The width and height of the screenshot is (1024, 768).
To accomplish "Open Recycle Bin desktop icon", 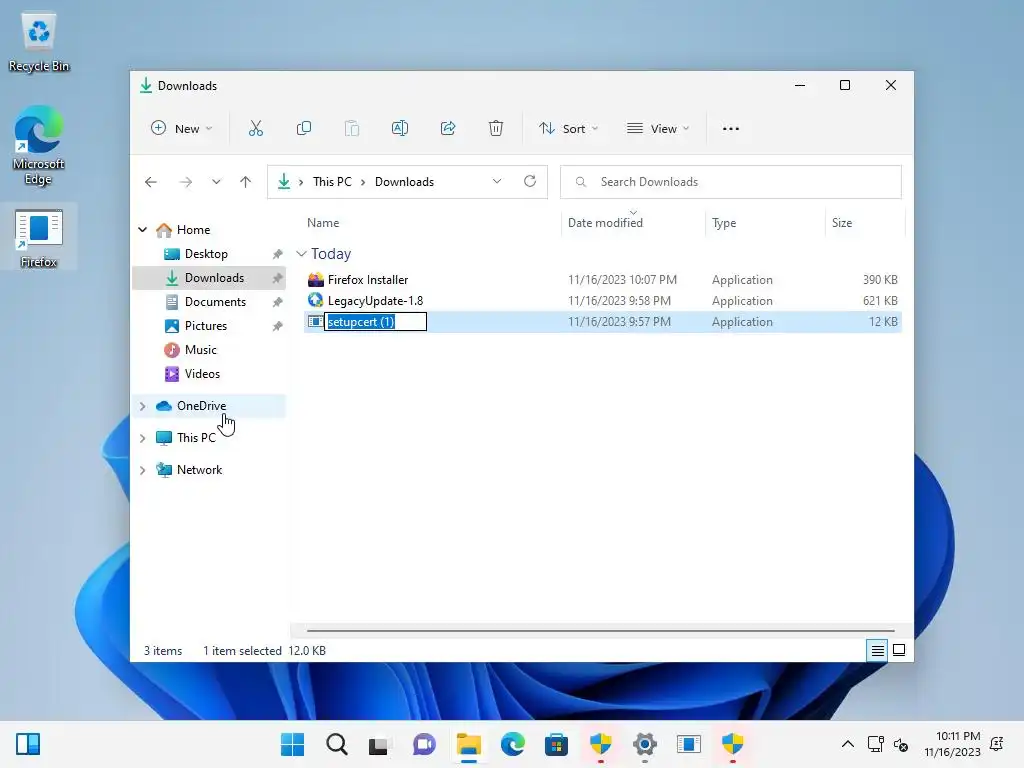I will (39, 42).
